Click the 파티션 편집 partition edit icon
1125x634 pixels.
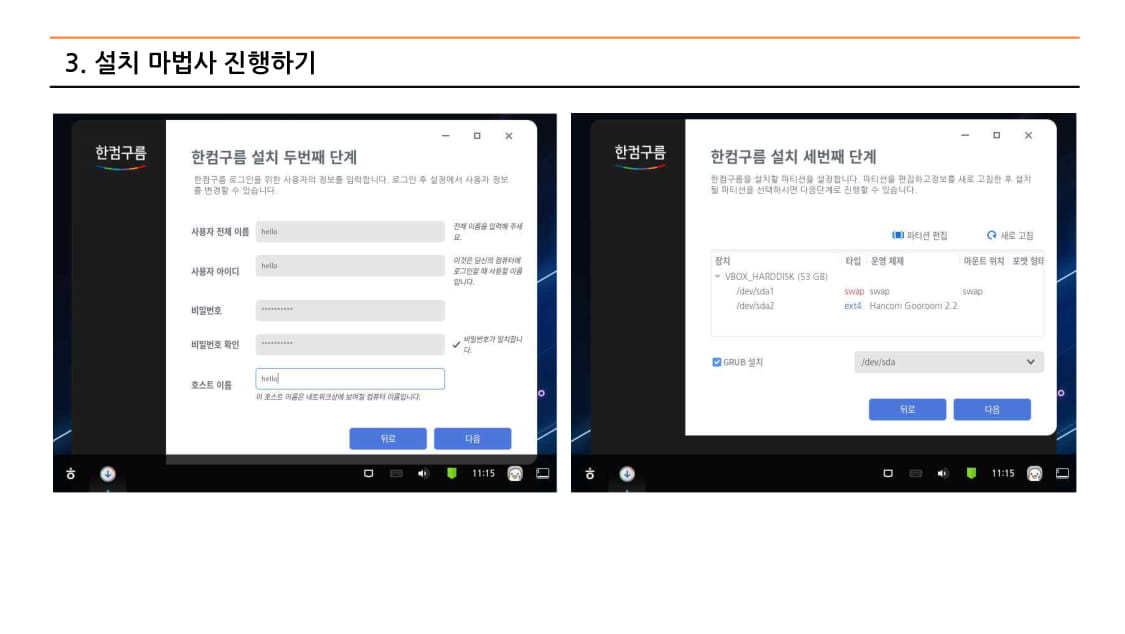pos(898,235)
